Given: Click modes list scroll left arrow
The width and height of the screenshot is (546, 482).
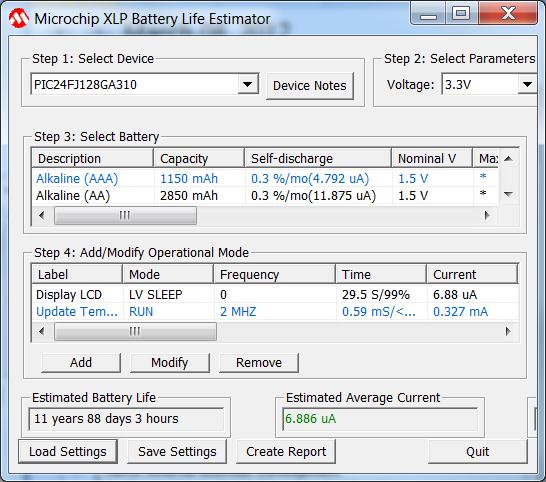Looking at the screenshot, I should (x=42, y=331).
